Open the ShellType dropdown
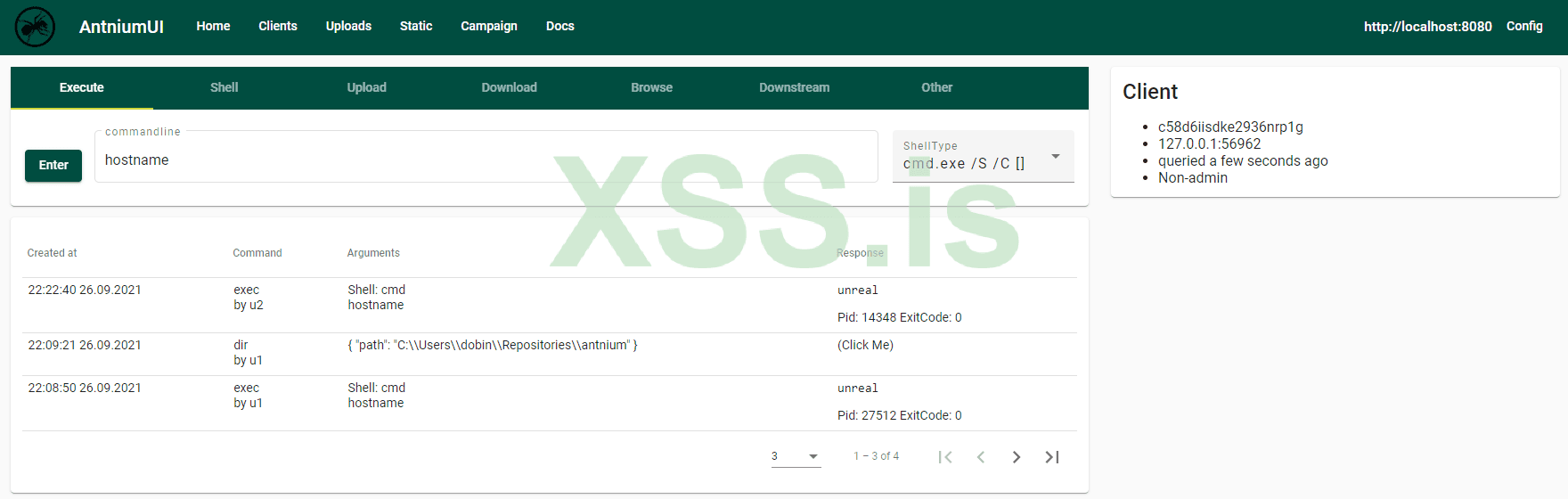Screen dimensions: 1568x499 click(984, 157)
